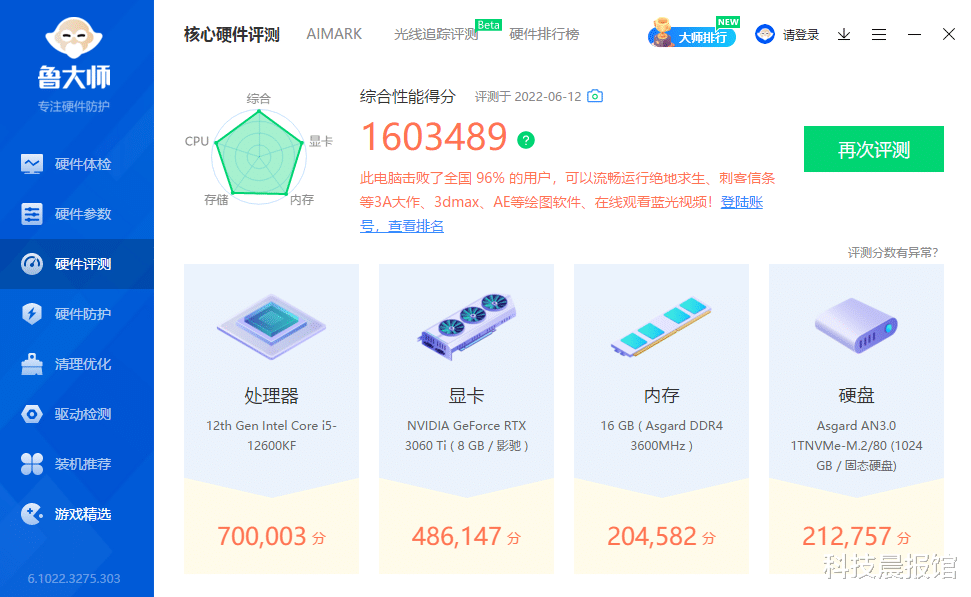971x597 pixels.
Task: Switch to 核心硬件评测 tab
Action: coord(232,35)
